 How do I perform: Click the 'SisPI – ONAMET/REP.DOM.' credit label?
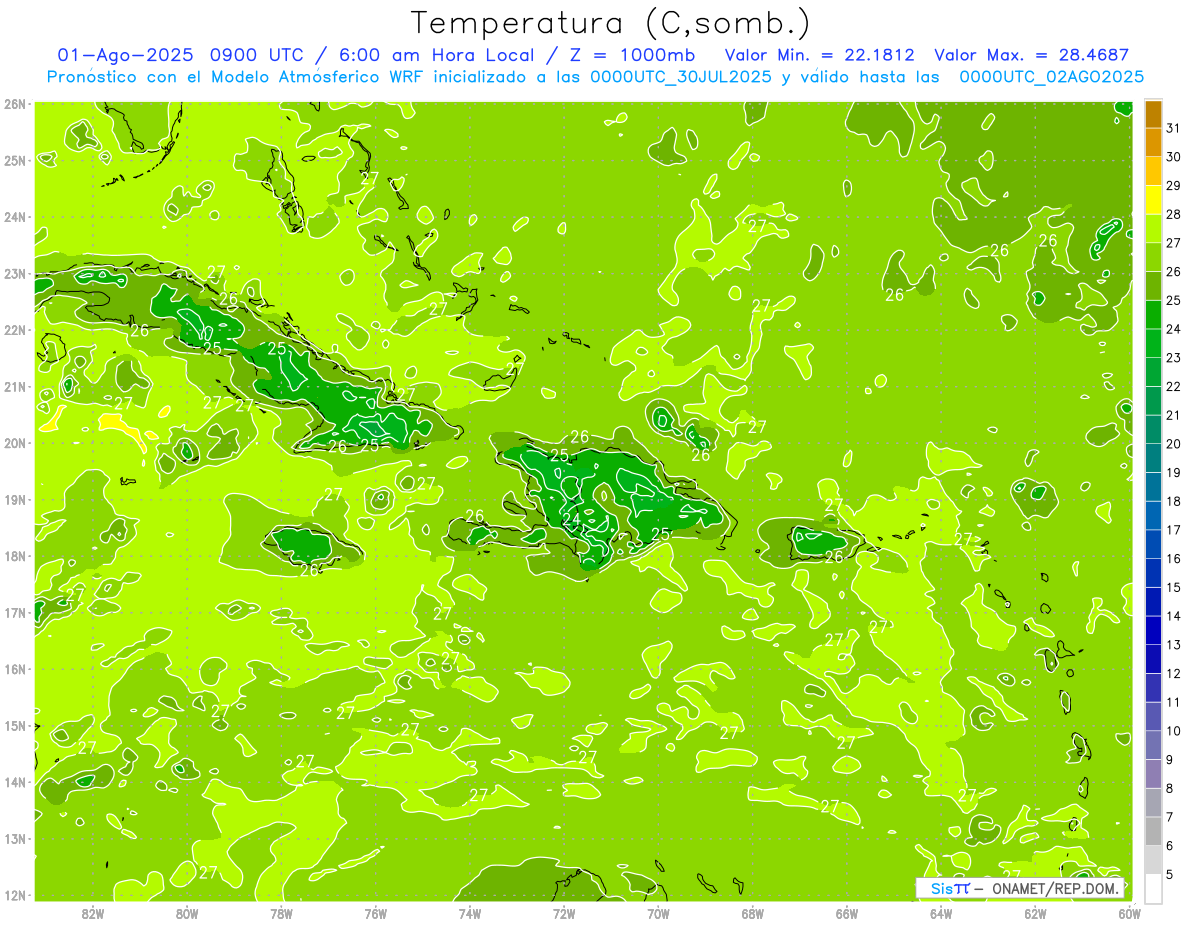click(1020, 888)
